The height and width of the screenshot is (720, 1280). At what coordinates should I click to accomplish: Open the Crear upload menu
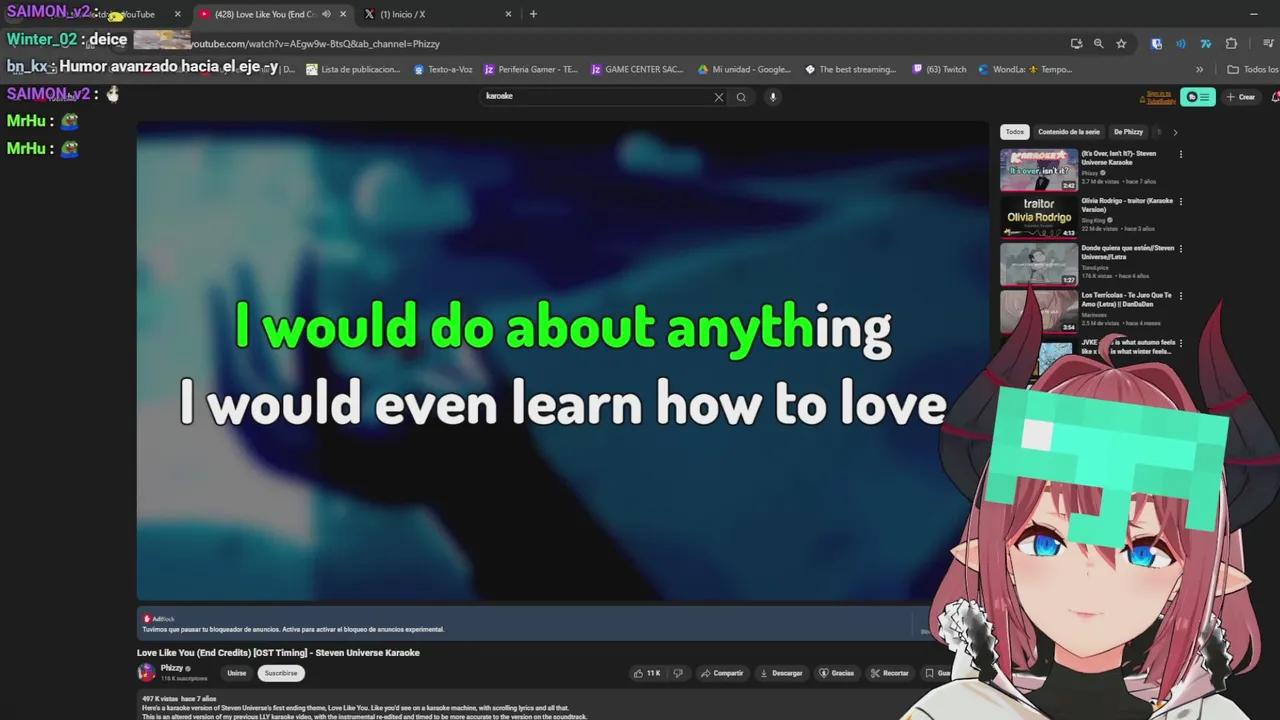(1241, 97)
